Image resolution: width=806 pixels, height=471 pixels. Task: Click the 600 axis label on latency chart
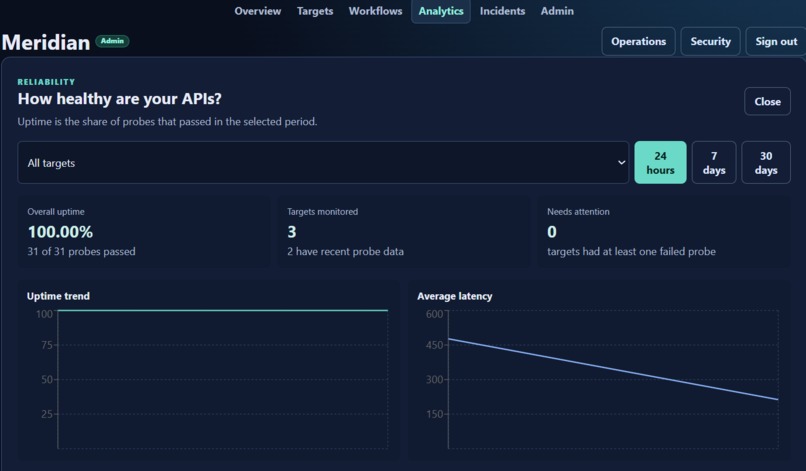[x=434, y=314]
